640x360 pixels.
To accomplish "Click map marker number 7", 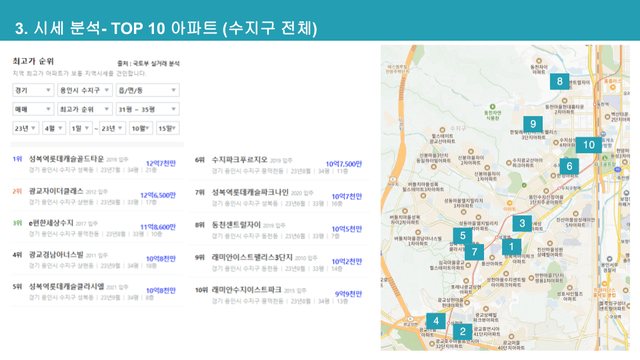I will pos(474,252).
